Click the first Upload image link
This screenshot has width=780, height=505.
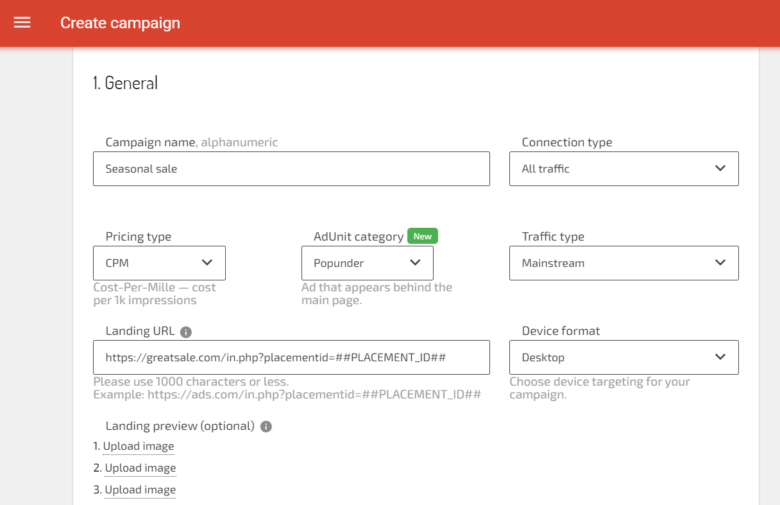coord(138,446)
